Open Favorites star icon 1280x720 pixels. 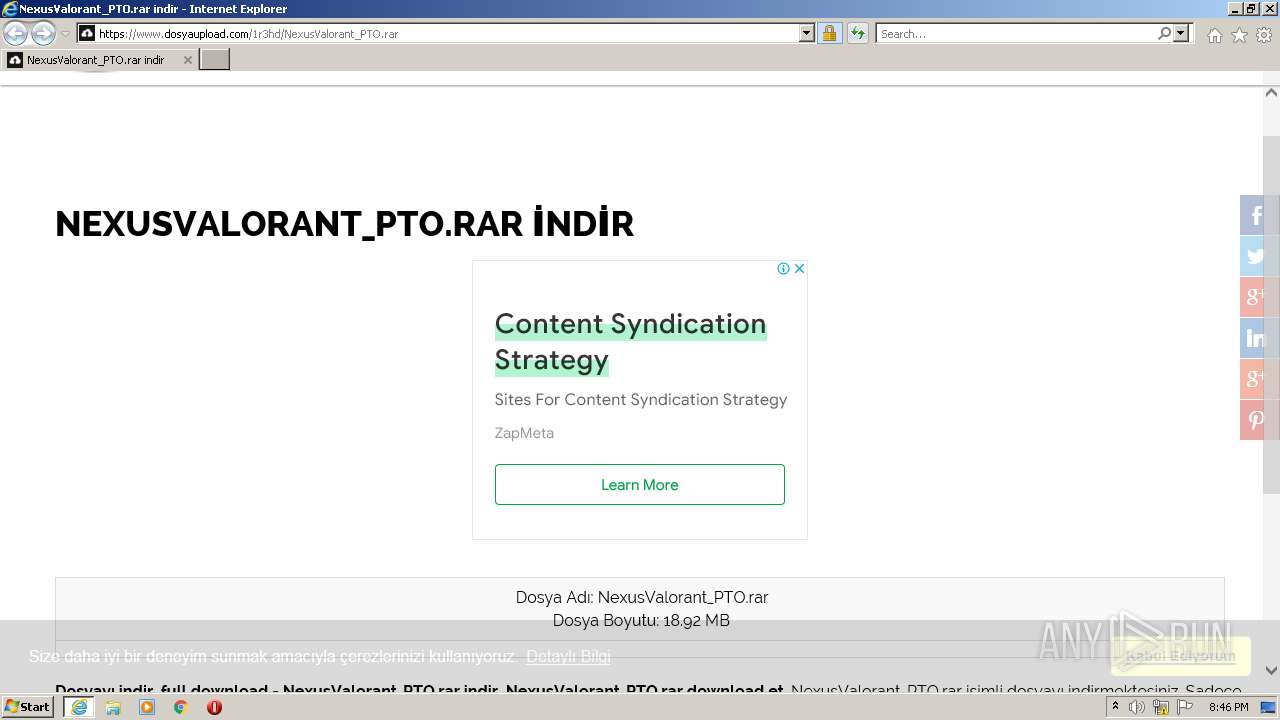pos(1239,35)
